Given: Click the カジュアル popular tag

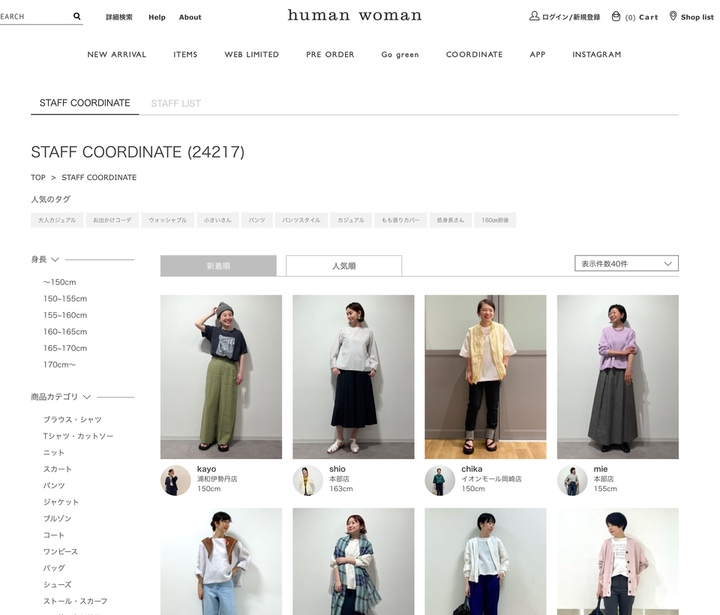Looking at the screenshot, I should point(351,220).
